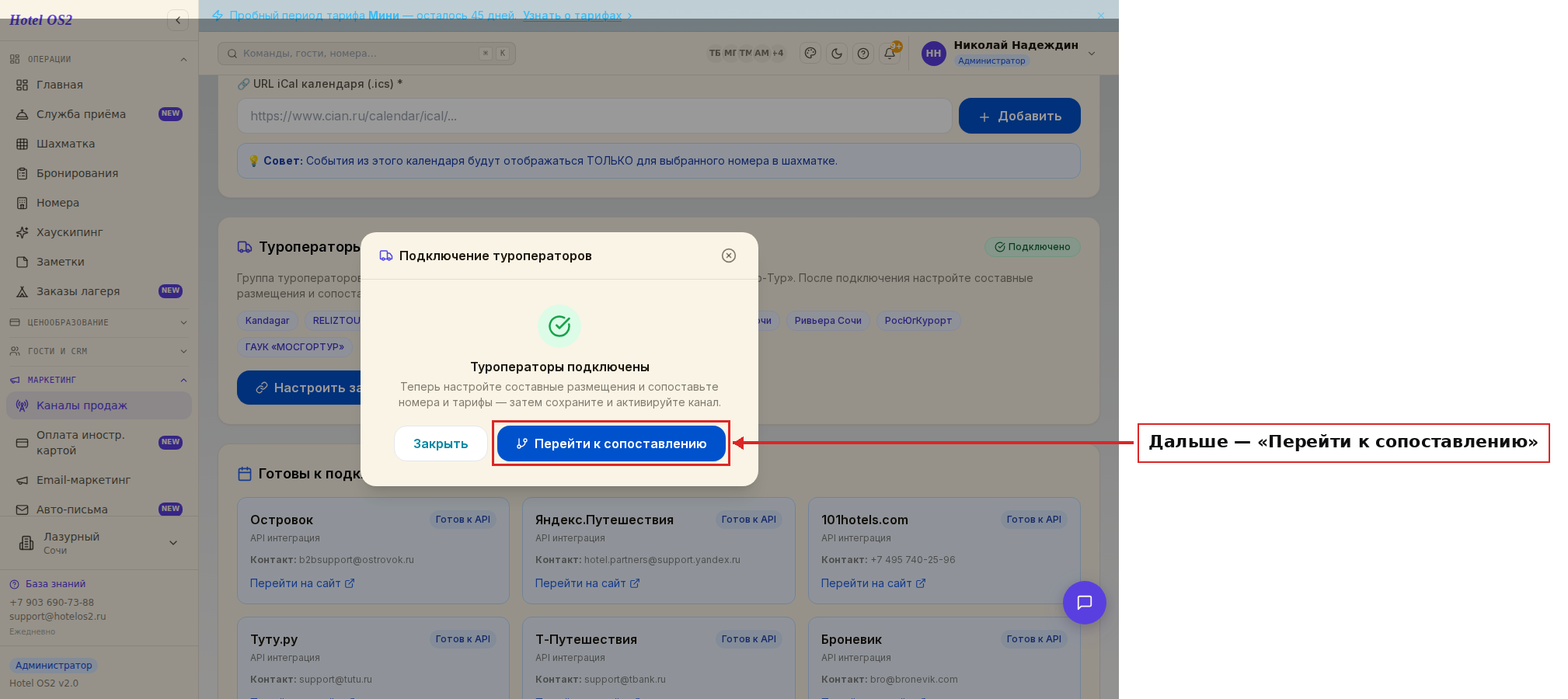1568x699 pixels.
Task: Click ГАУК «МОСГОРТУР» tag
Action: click(x=294, y=347)
